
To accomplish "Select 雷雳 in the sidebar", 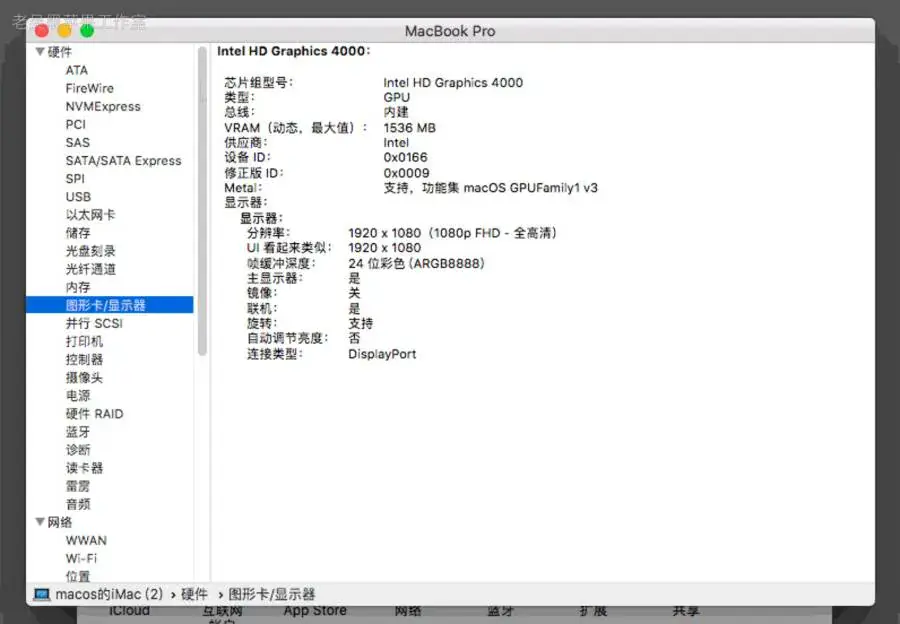I will click(77, 486).
